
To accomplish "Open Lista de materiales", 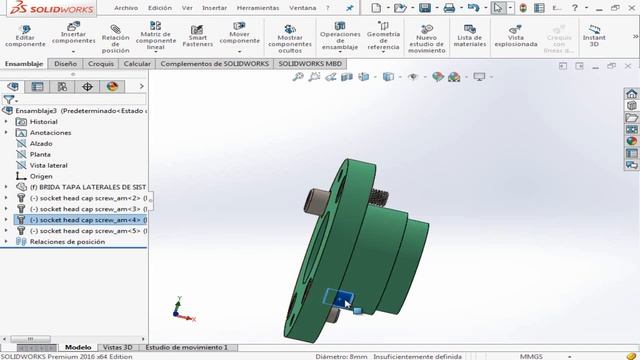I will pyautogui.click(x=470, y=36).
